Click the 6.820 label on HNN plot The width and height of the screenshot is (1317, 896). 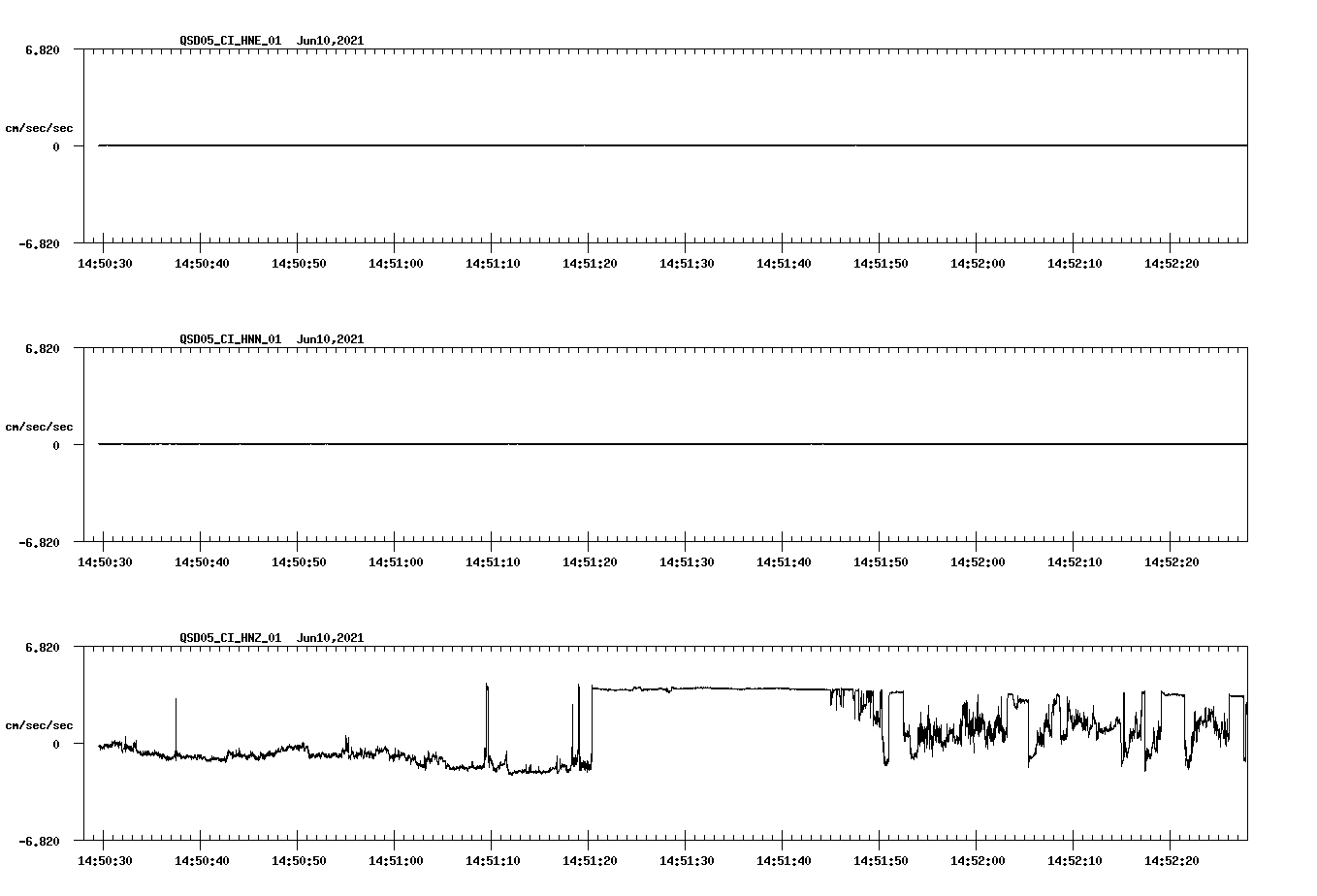click(x=42, y=348)
